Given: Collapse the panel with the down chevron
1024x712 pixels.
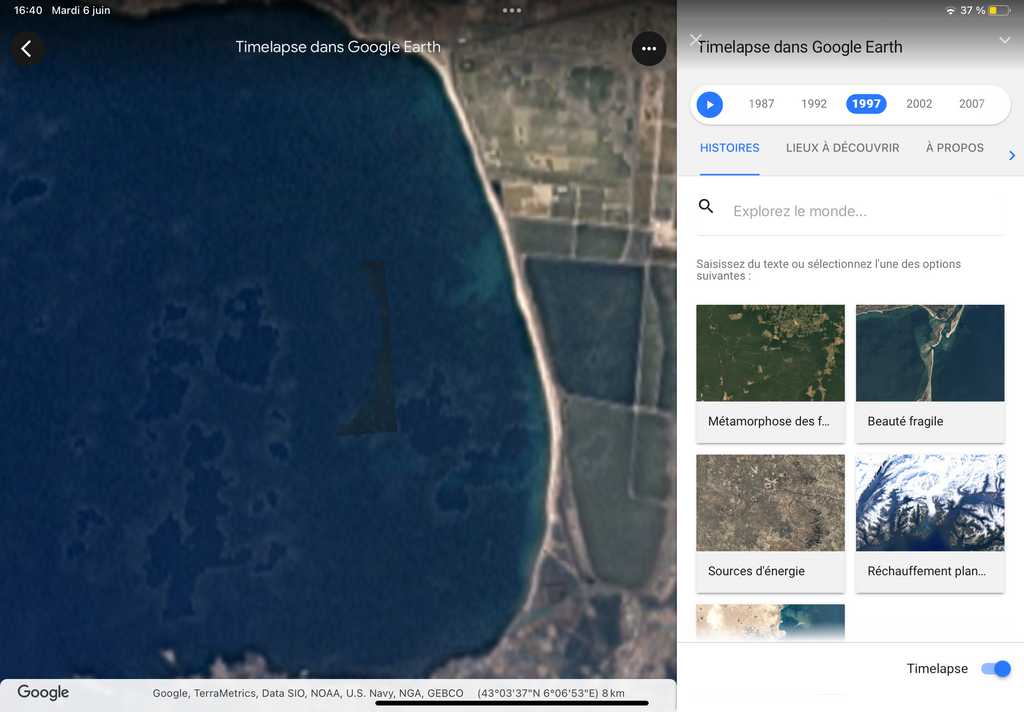Looking at the screenshot, I should [x=1004, y=40].
